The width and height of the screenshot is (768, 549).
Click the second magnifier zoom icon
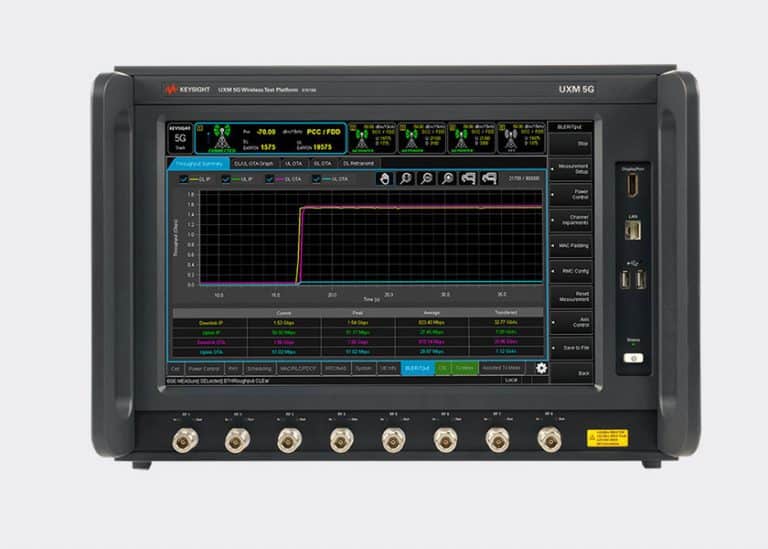coord(427,179)
